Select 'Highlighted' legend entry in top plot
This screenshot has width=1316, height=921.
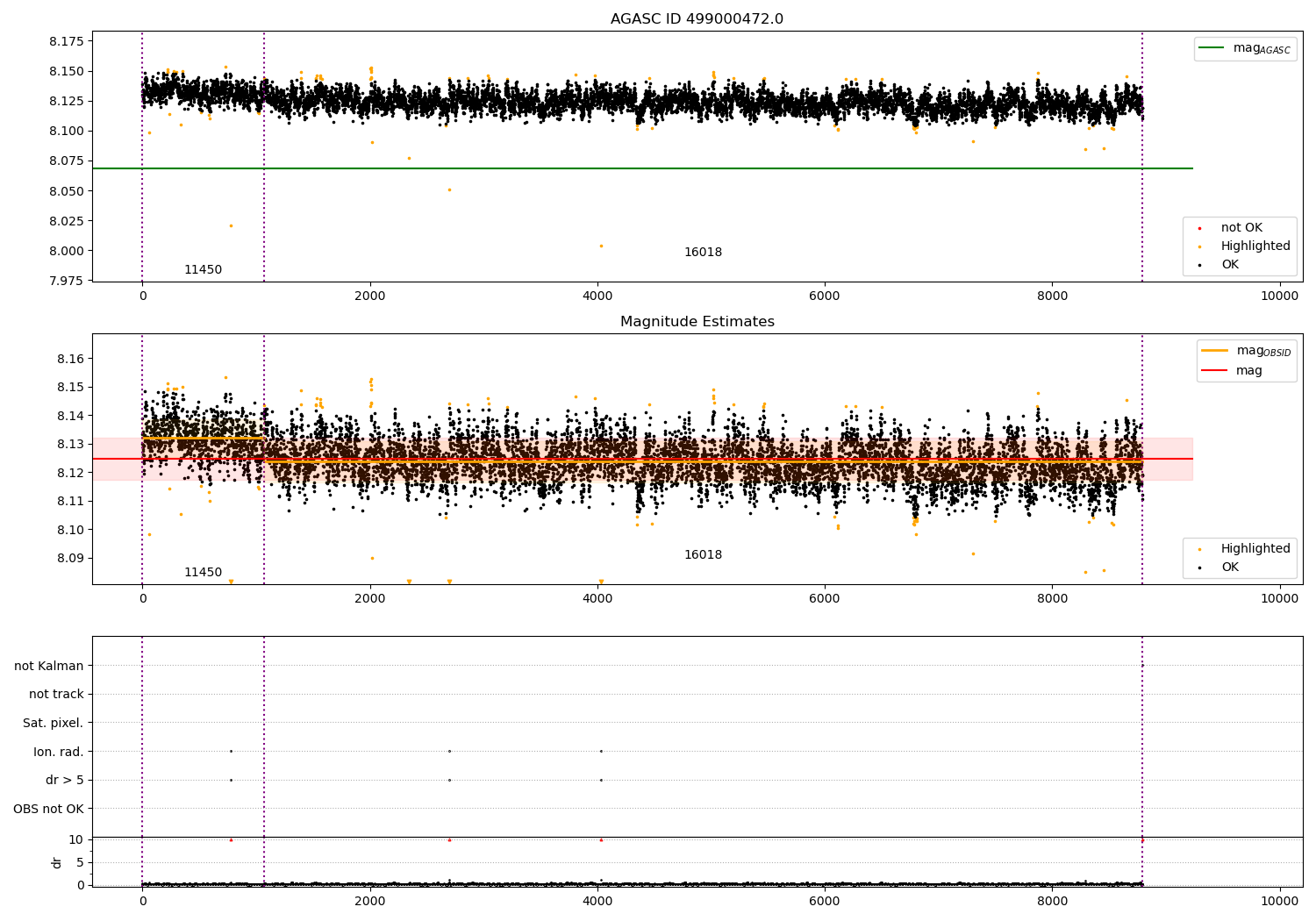1255,246
